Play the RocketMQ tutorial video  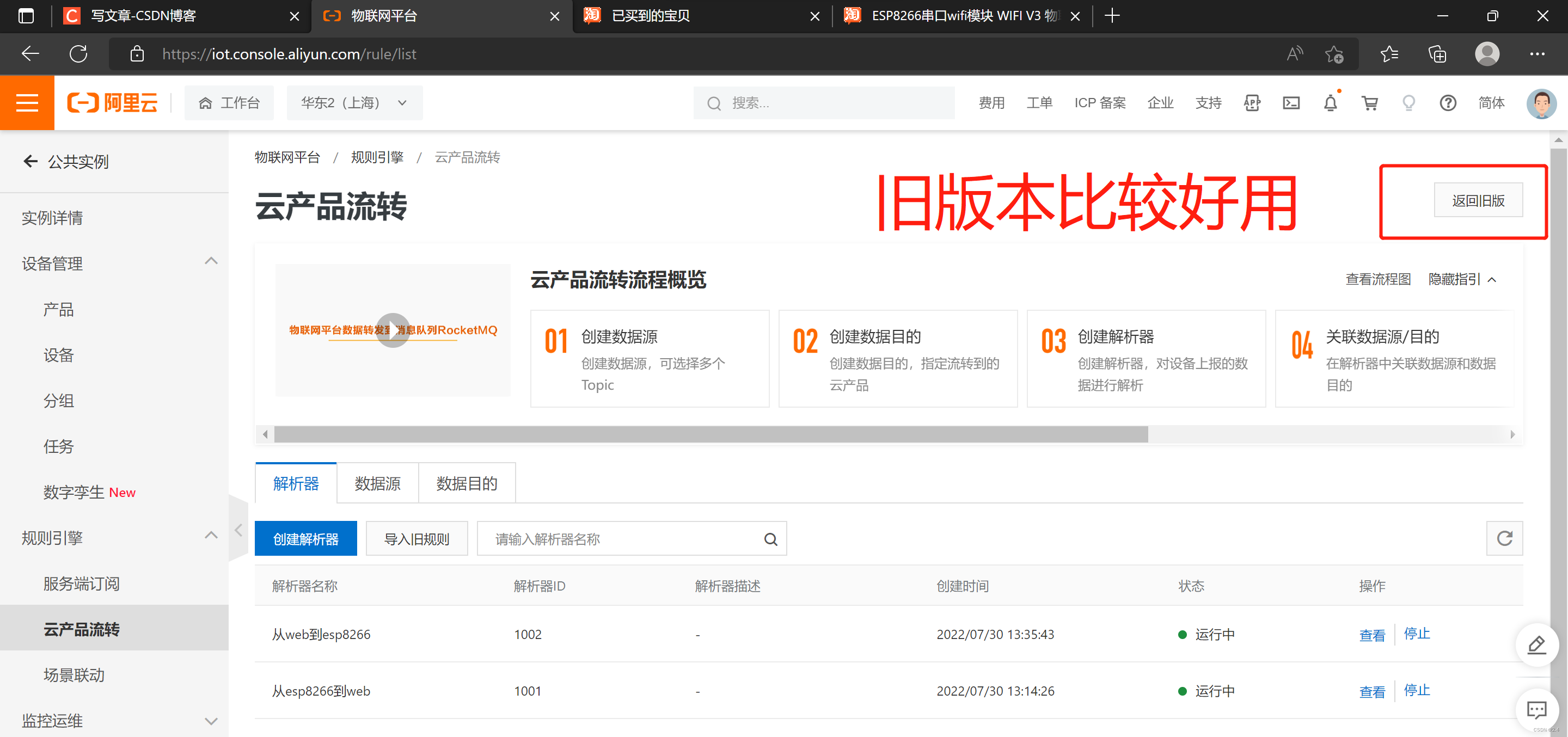click(393, 330)
